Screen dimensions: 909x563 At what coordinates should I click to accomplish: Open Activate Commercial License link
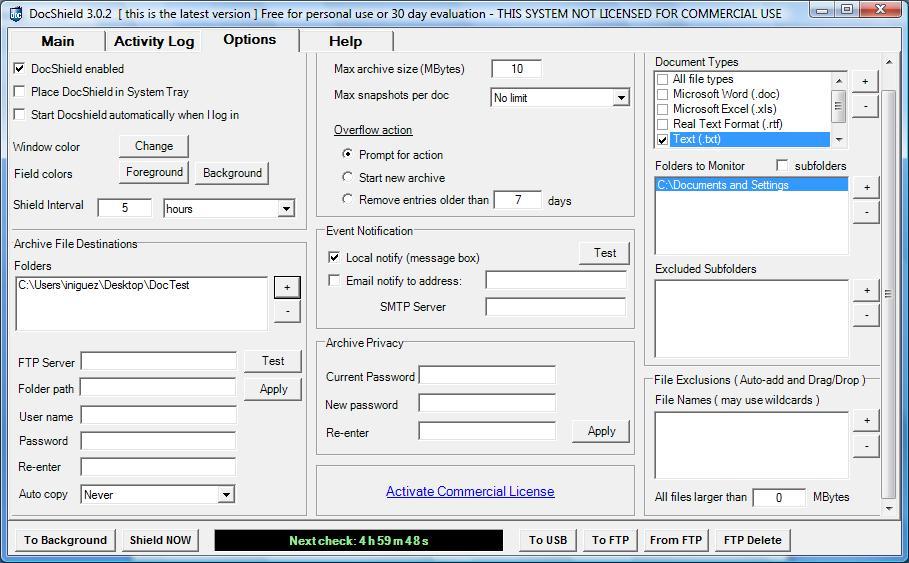click(x=470, y=491)
